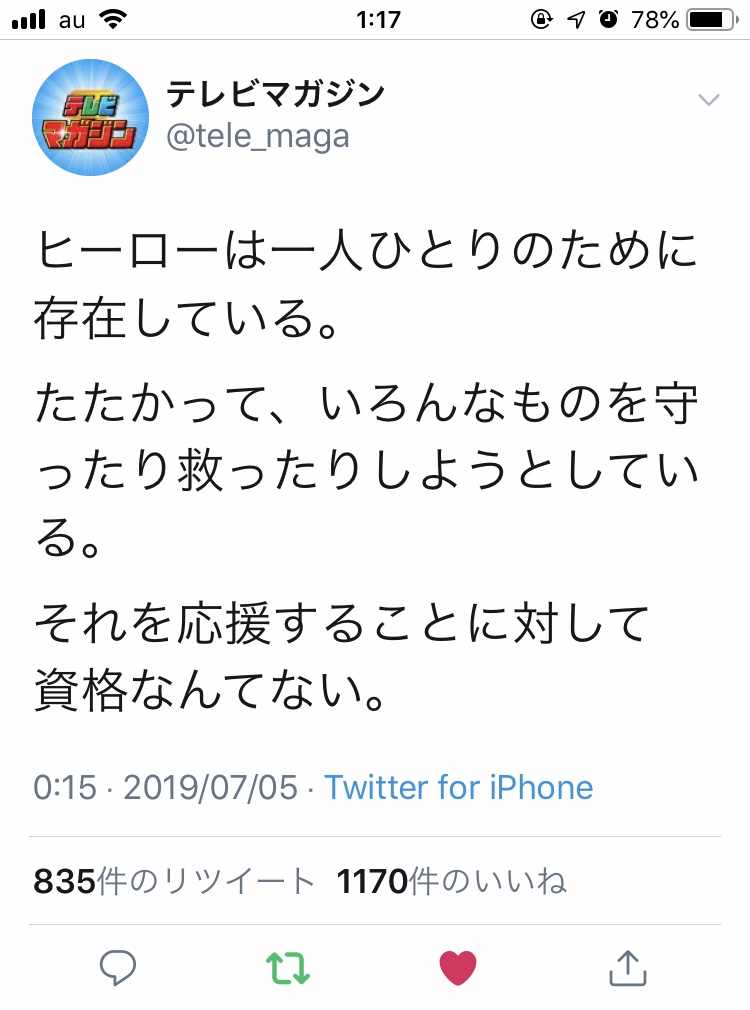Screen dimensions: 750x1010
Task: Open テレビマガジン profile picture
Action: click(91, 118)
